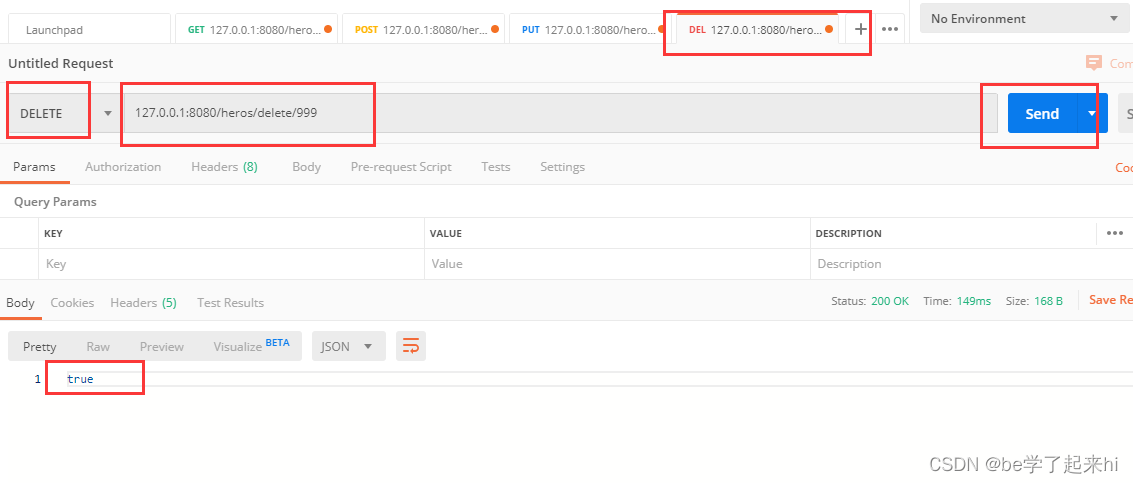Screen dimensions: 1133x483
Task: Select the response Body tab
Action: tap(20, 303)
